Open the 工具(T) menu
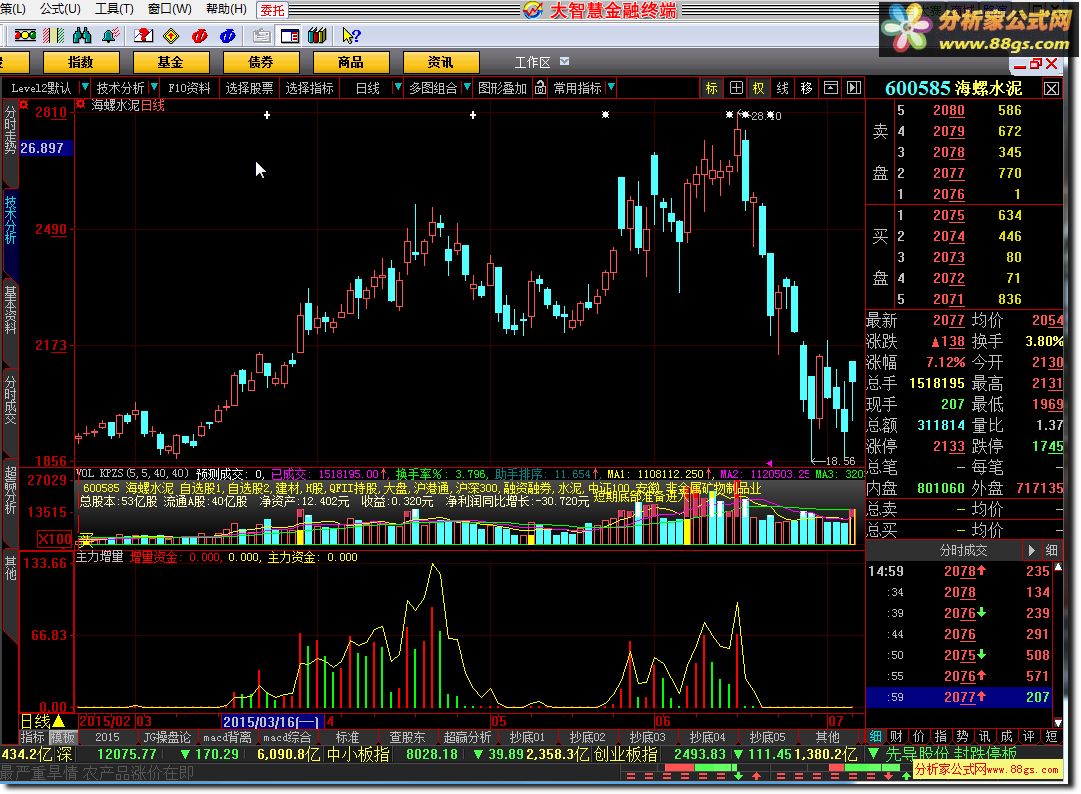The width and height of the screenshot is (1081, 794). tap(114, 9)
